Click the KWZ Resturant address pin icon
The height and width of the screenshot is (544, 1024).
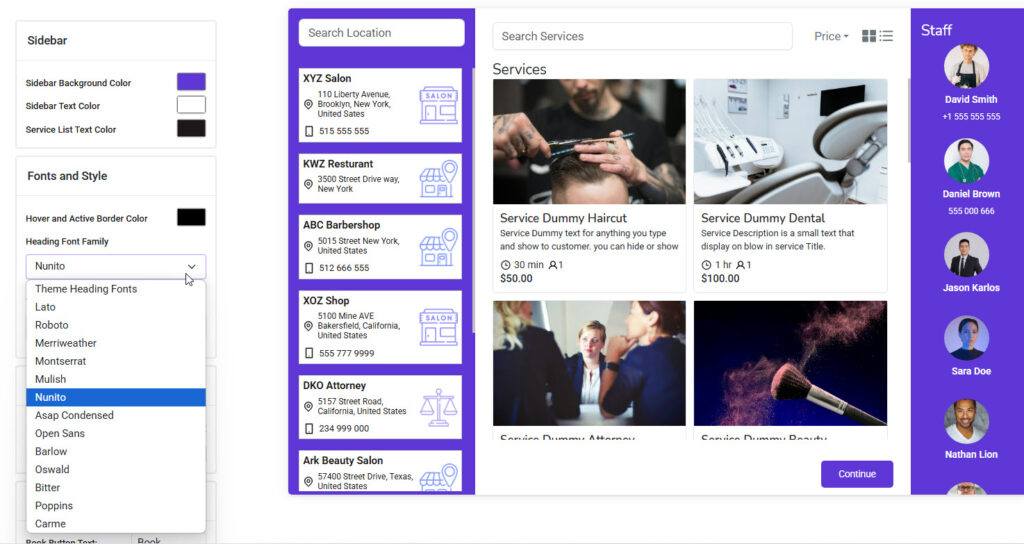coord(308,184)
